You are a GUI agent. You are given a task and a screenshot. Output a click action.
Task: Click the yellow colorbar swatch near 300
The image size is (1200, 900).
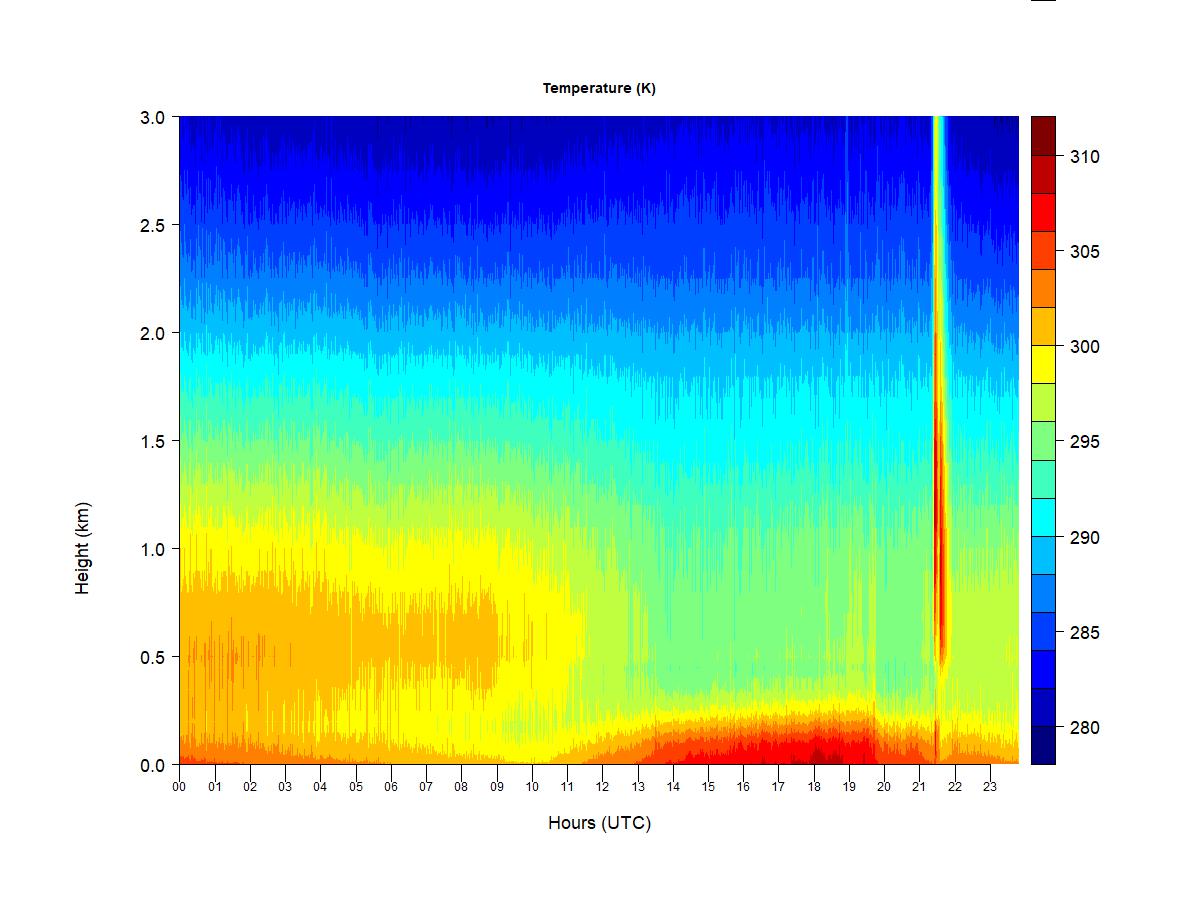tap(1043, 364)
